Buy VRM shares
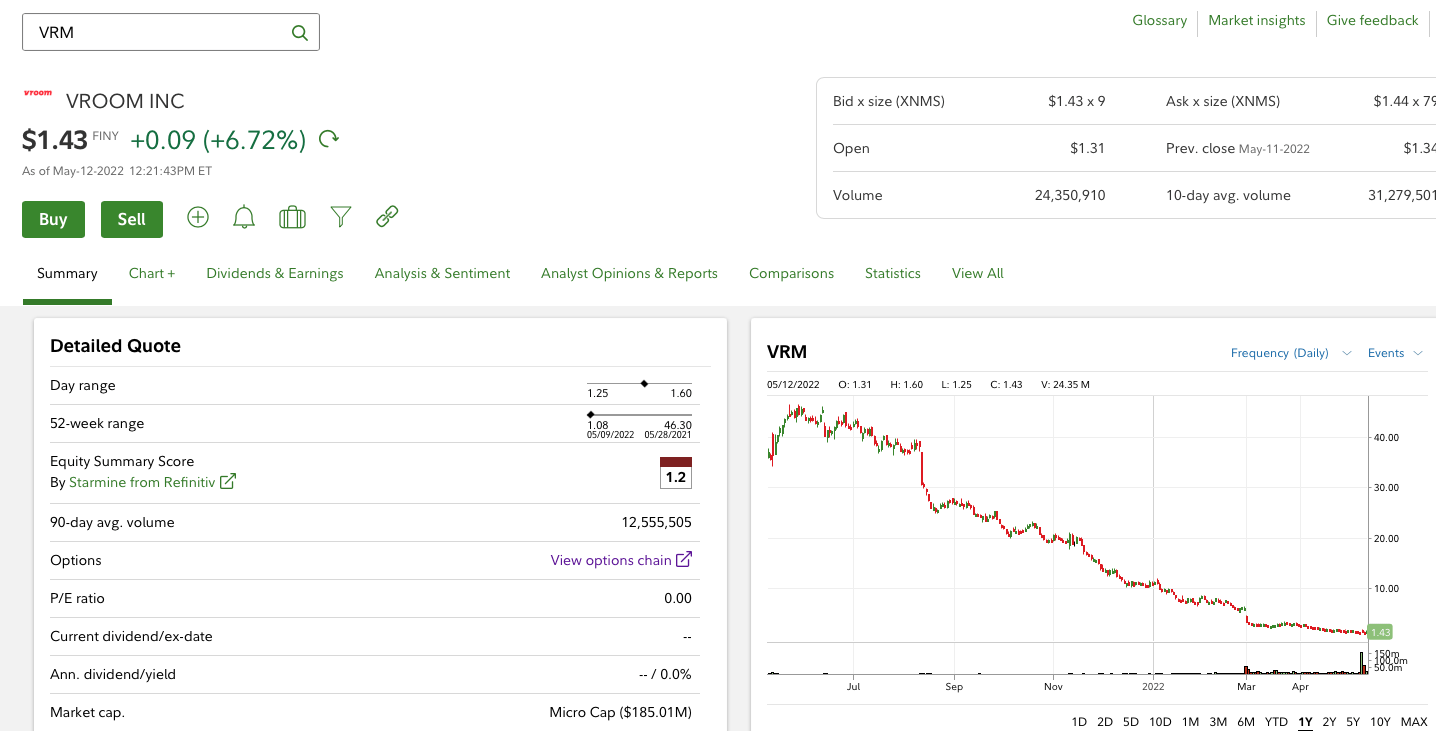The width and height of the screenshot is (1436, 731). coord(53,219)
